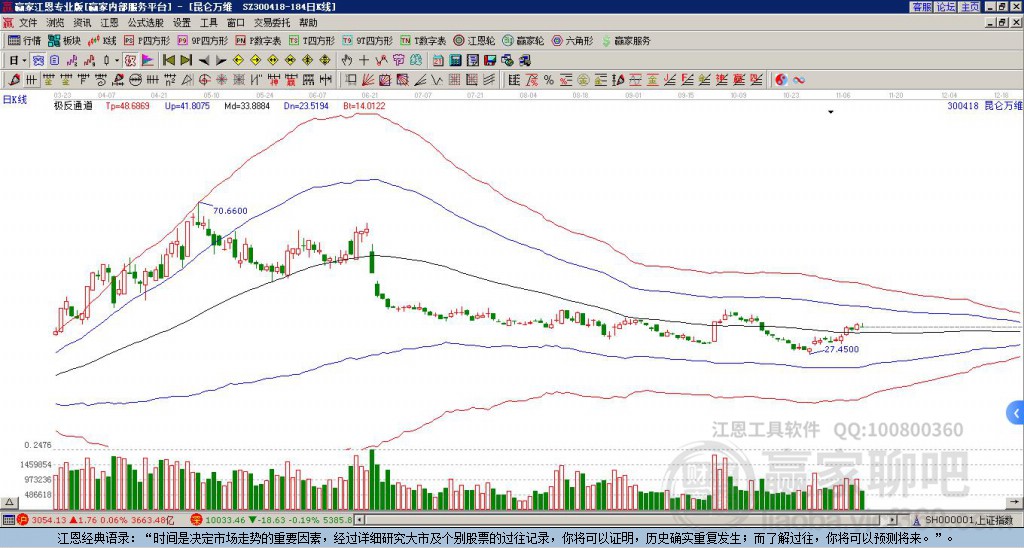Click the 300418 昆仑万维 stock label

[x=984, y=105]
